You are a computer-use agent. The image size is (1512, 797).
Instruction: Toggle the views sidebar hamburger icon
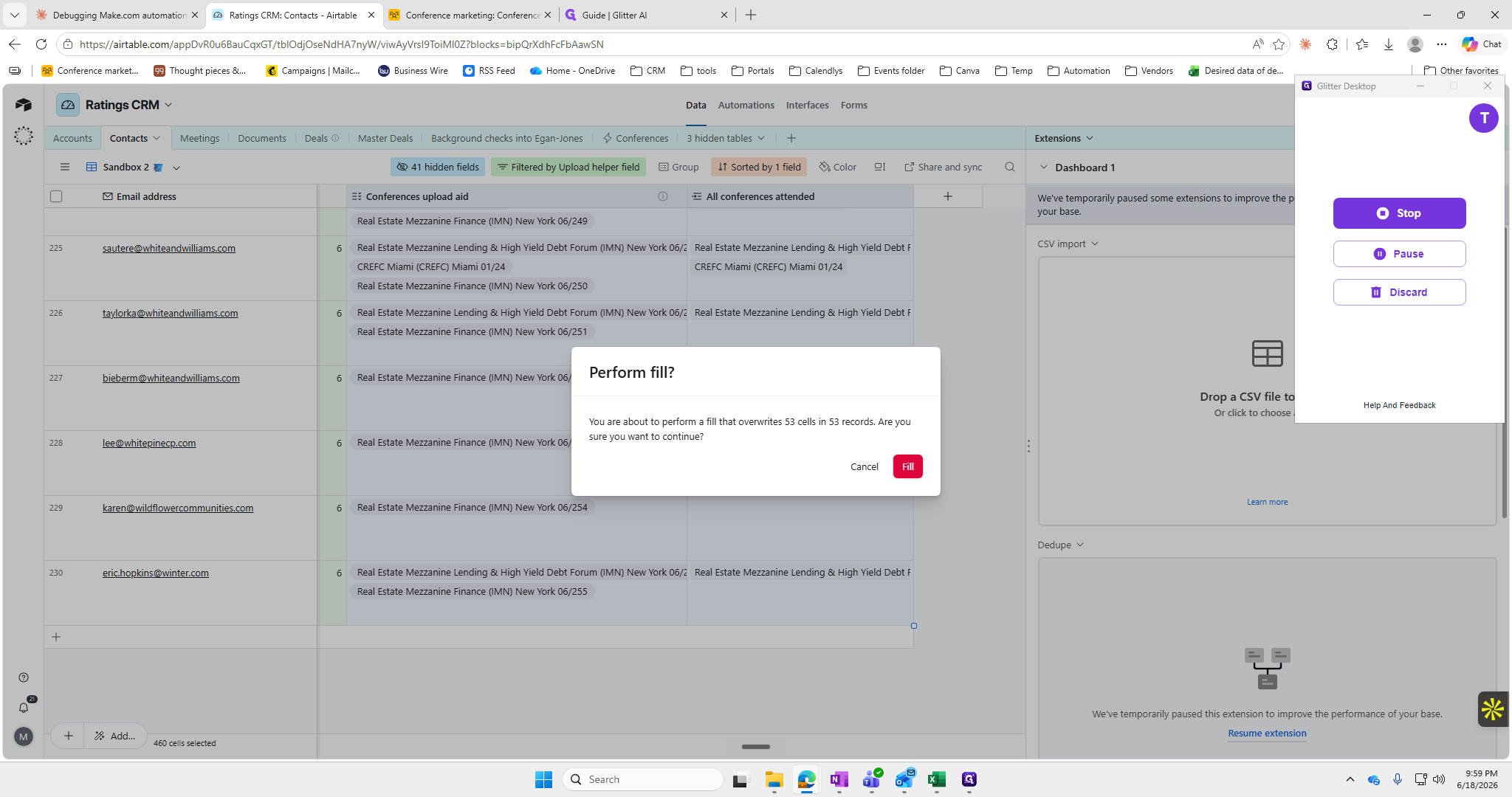point(65,167)
